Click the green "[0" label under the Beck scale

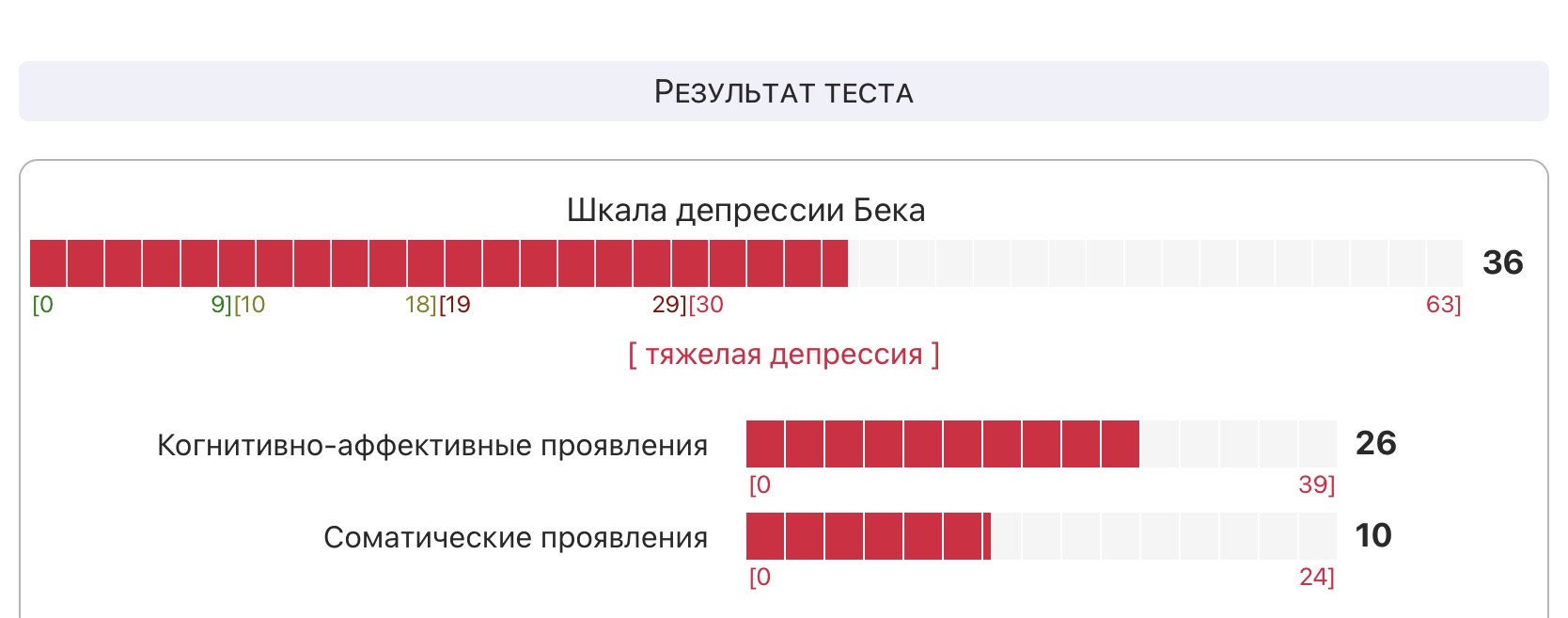pos(43,305)
